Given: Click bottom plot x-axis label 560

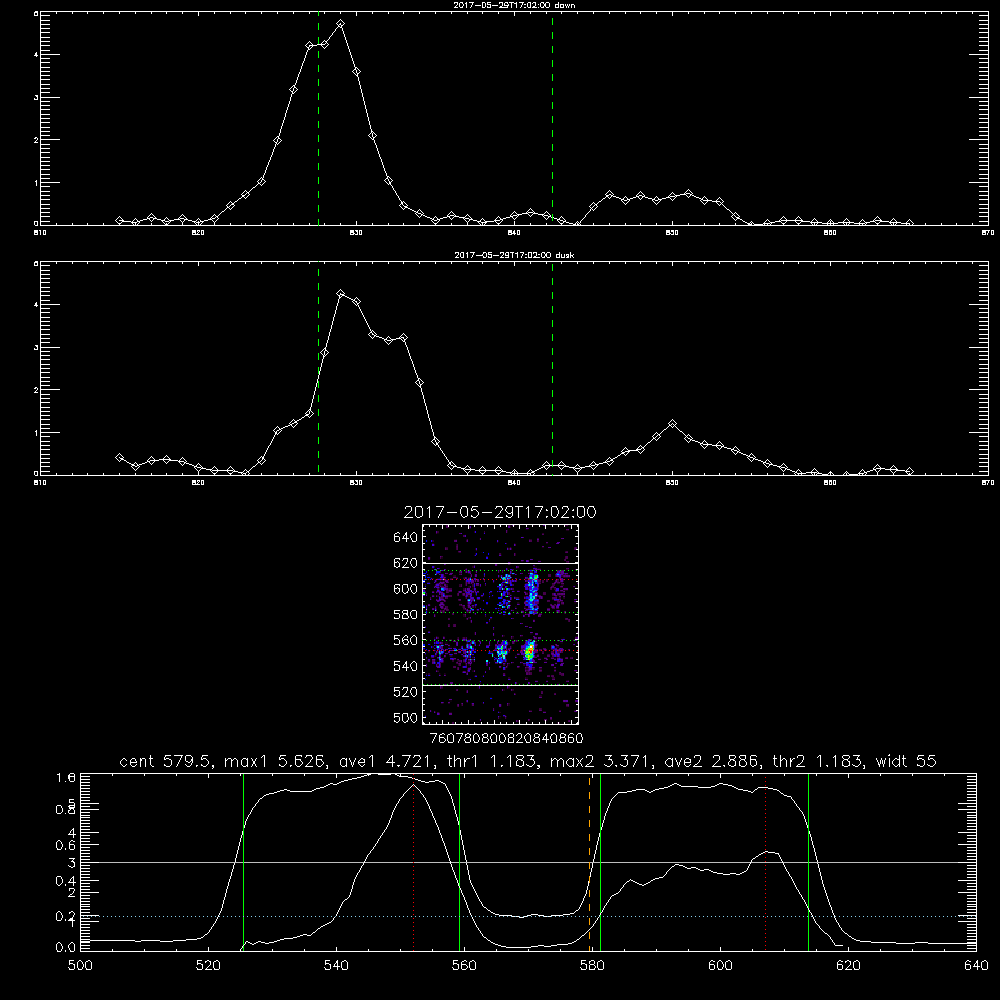Looking at the screenshot, I should coord(464,966).
